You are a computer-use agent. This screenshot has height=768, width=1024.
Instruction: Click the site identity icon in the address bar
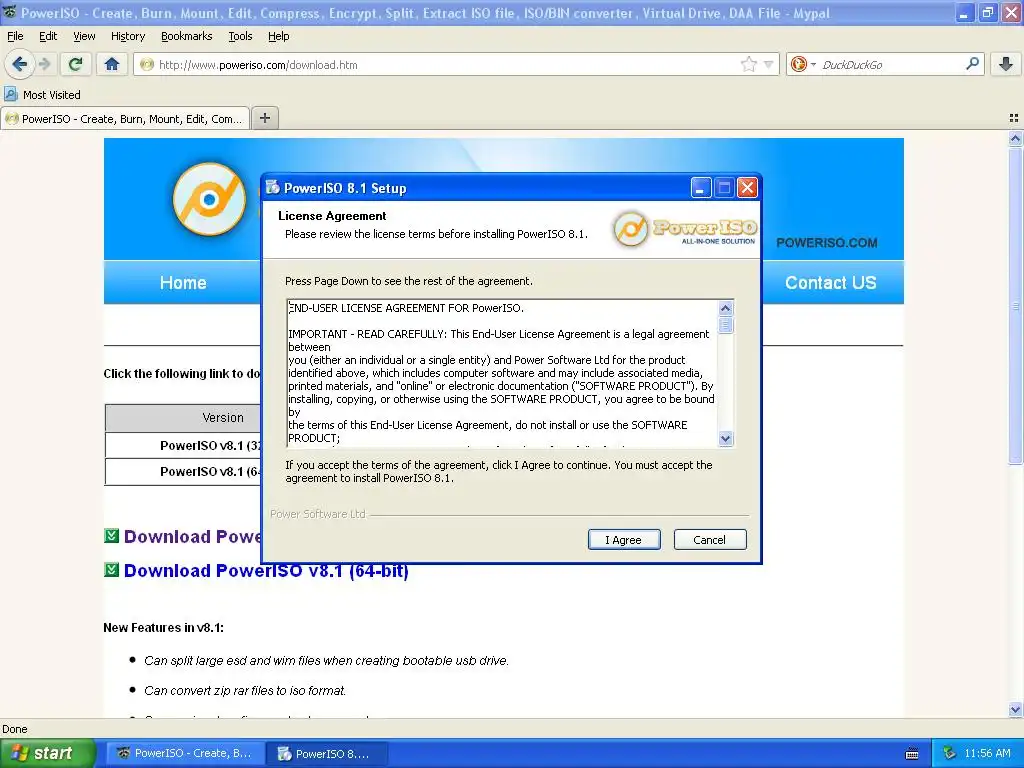[x=147, y=64]
